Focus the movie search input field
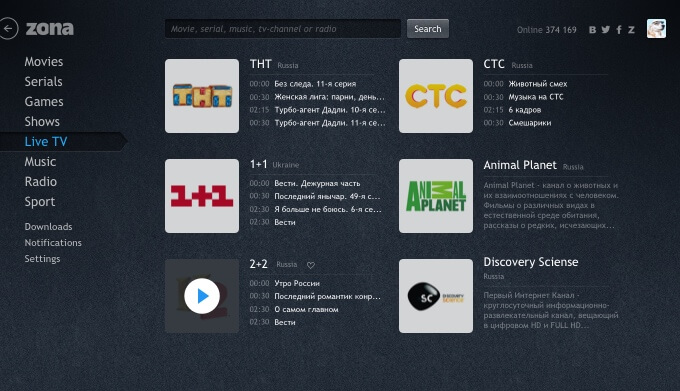This screenshot has width=680, height=391. click(x=283, y=29)
